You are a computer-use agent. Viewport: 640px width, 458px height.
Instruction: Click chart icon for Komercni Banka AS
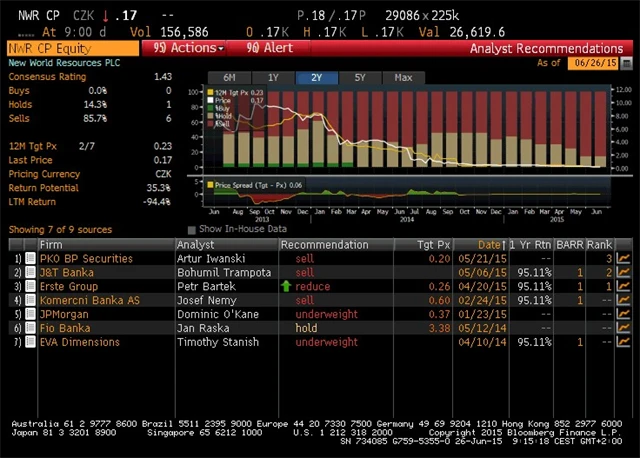(624, 300)
